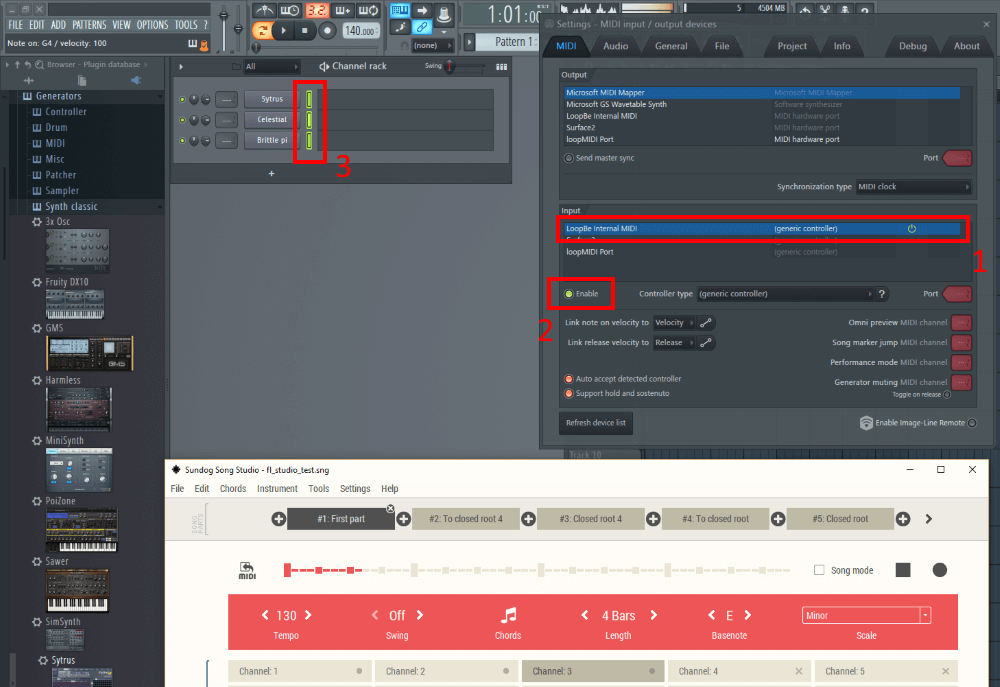
Task: Click the Refresh device list button
Action: [595, 422]
